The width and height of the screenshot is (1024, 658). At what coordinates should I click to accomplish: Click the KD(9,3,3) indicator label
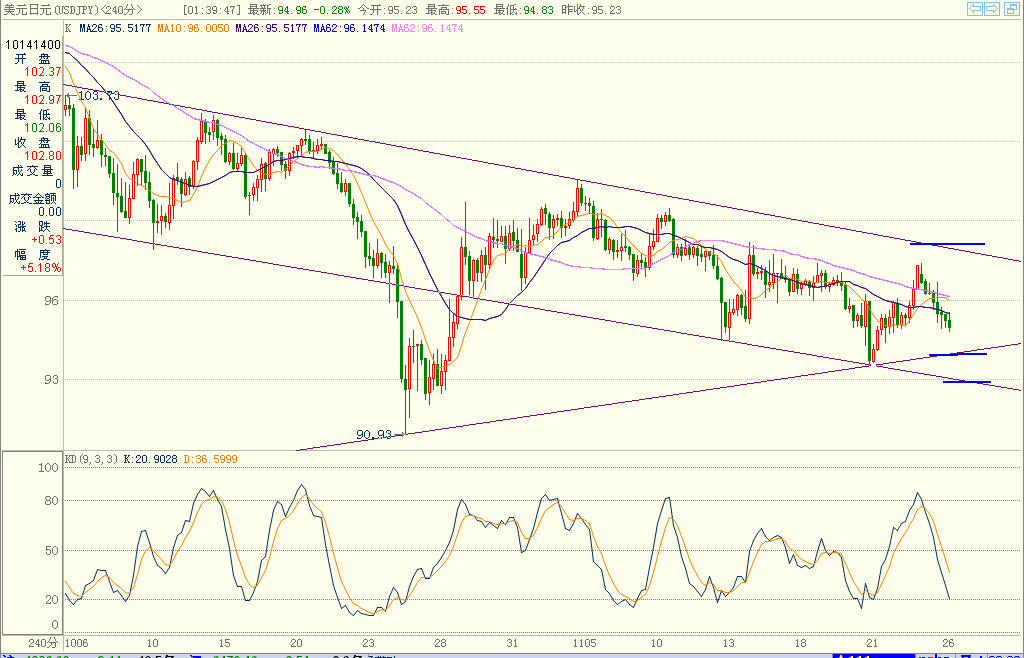(91, 460)
